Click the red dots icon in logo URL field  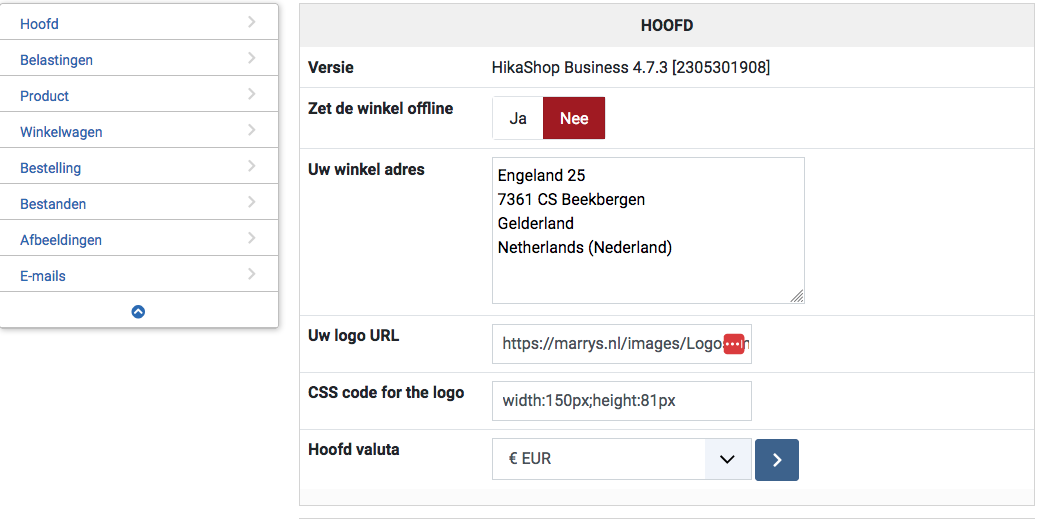(x=734, y=343)
